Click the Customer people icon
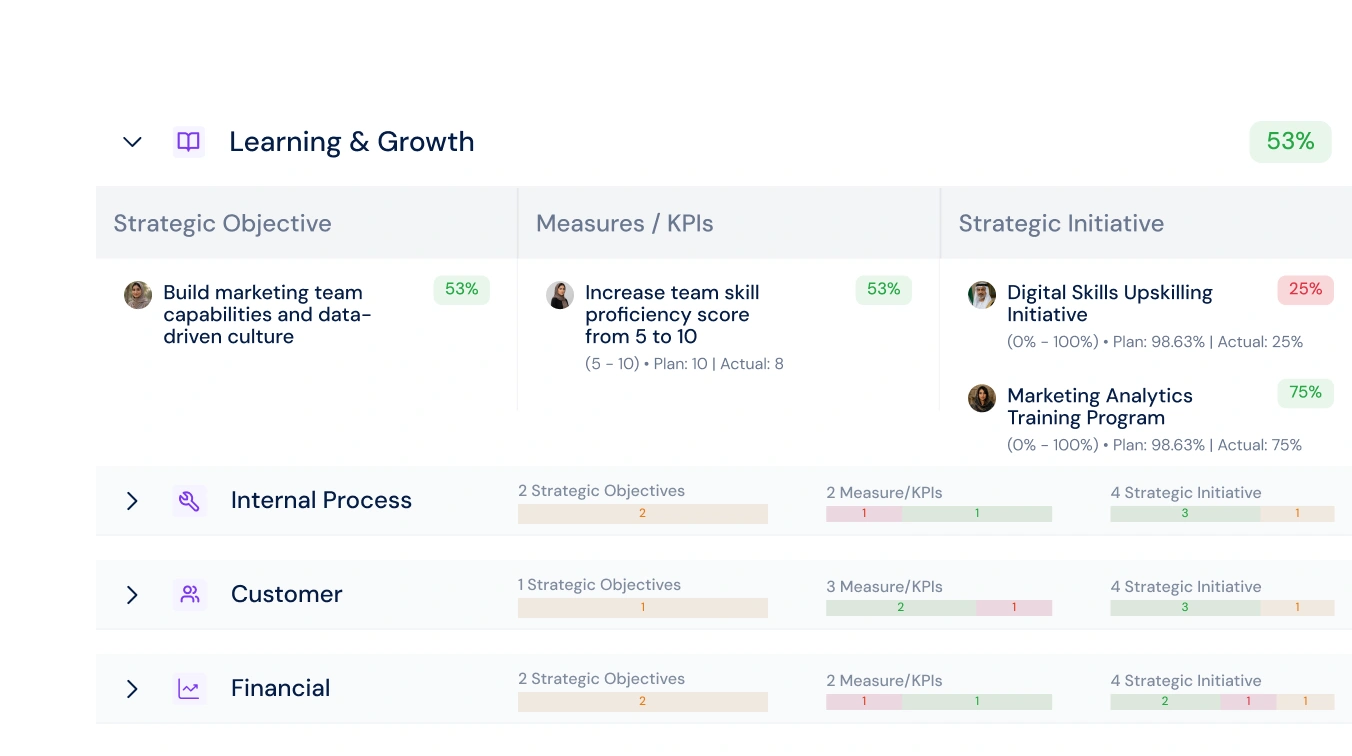 pos(188,594)
